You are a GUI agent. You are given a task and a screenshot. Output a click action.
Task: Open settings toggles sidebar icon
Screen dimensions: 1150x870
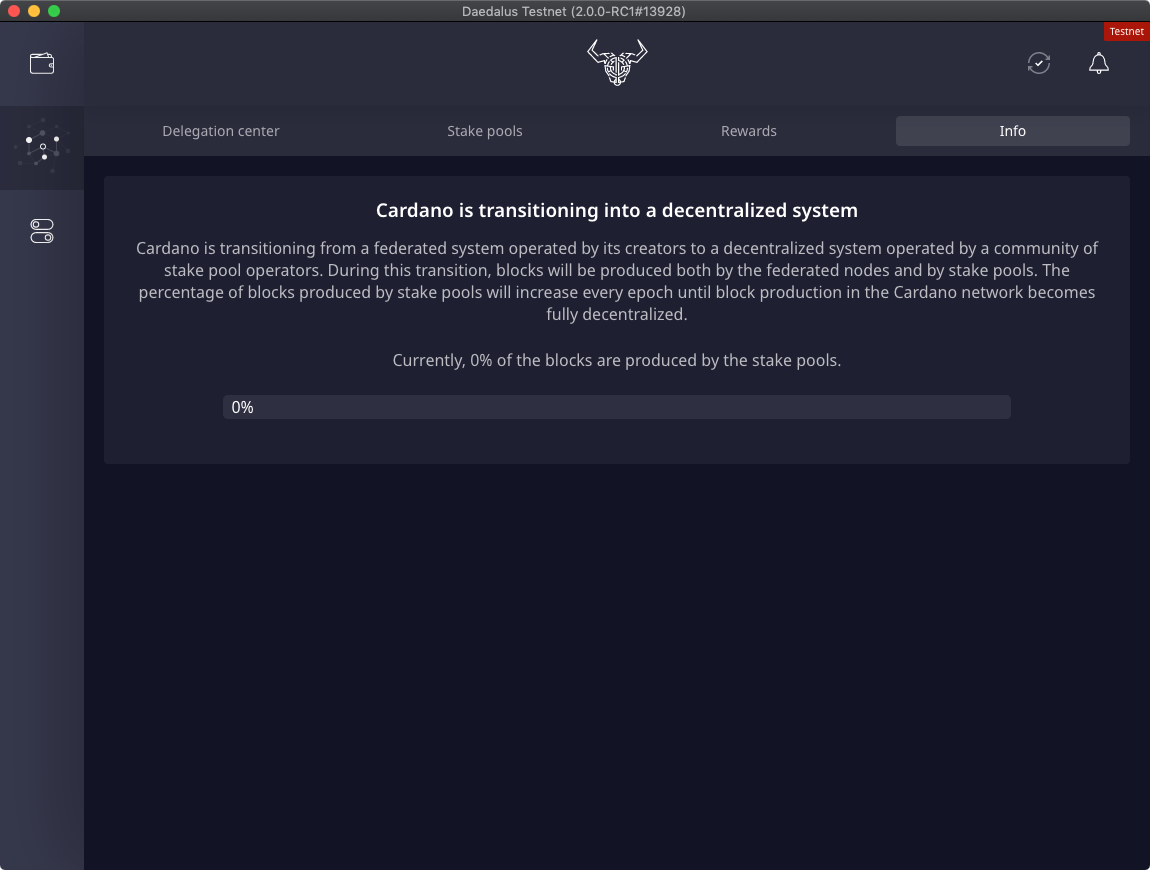[42, 231]
